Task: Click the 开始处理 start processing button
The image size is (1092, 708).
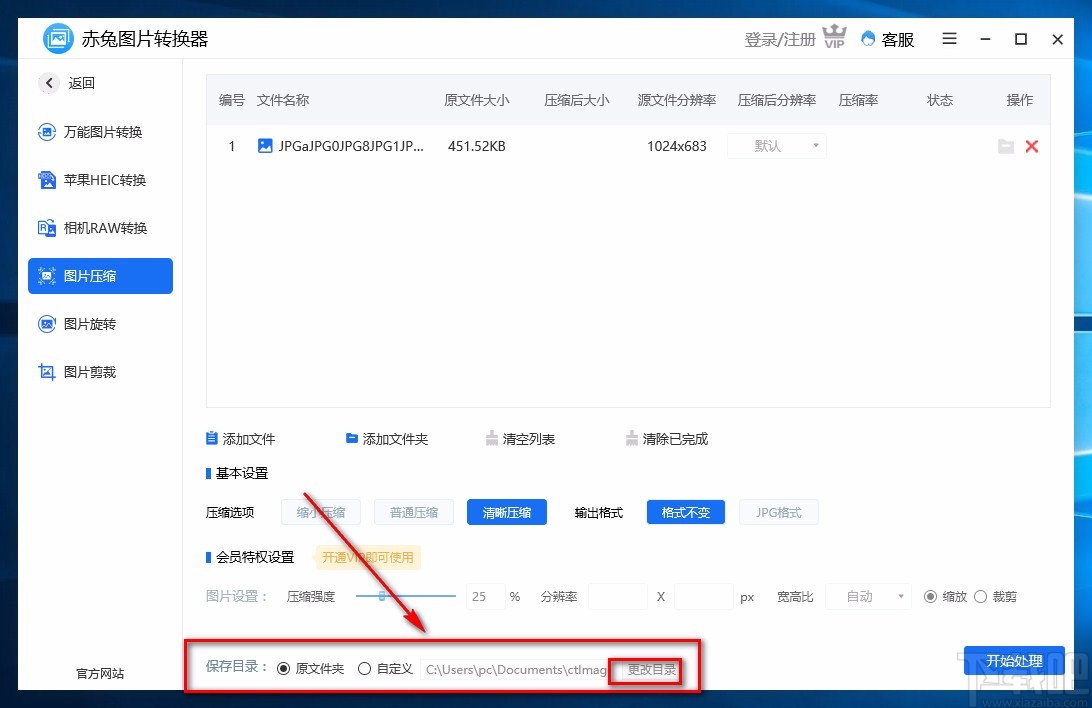Action: pyautogui.click(x=1014, y=661)
